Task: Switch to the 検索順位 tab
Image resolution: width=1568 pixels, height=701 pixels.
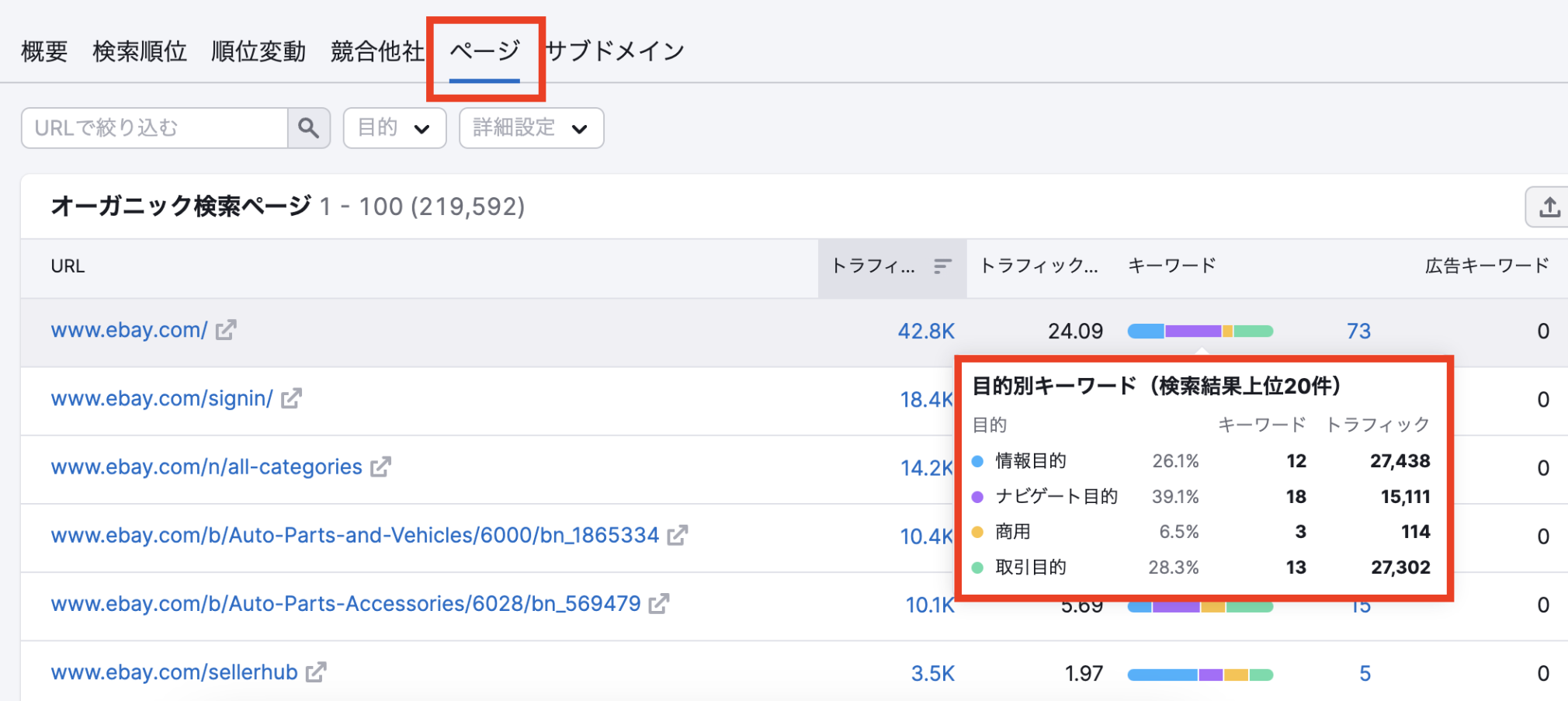Action: 140,51
